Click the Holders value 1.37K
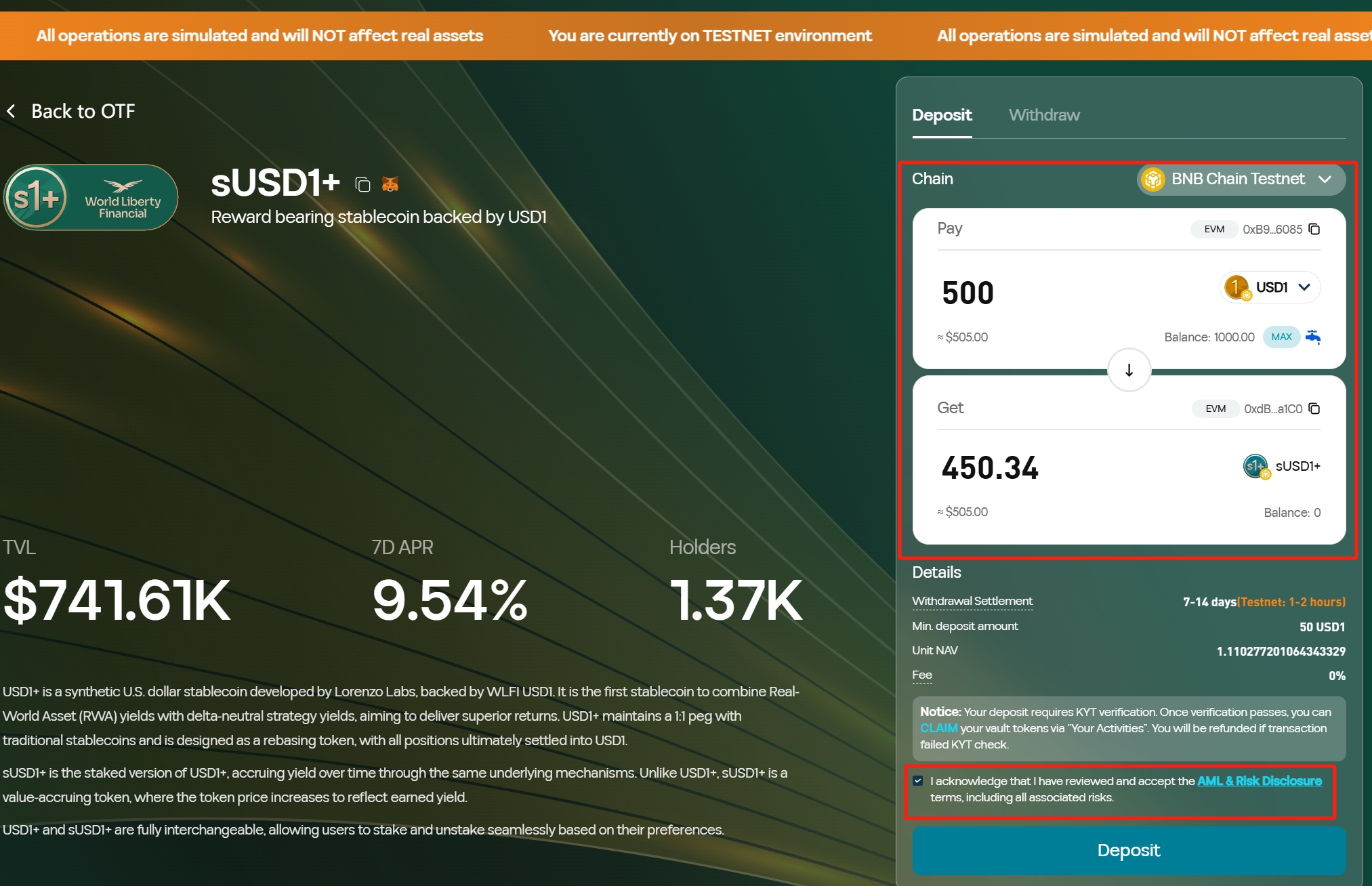The image size is (1372, 886). [x=736, y=600]
